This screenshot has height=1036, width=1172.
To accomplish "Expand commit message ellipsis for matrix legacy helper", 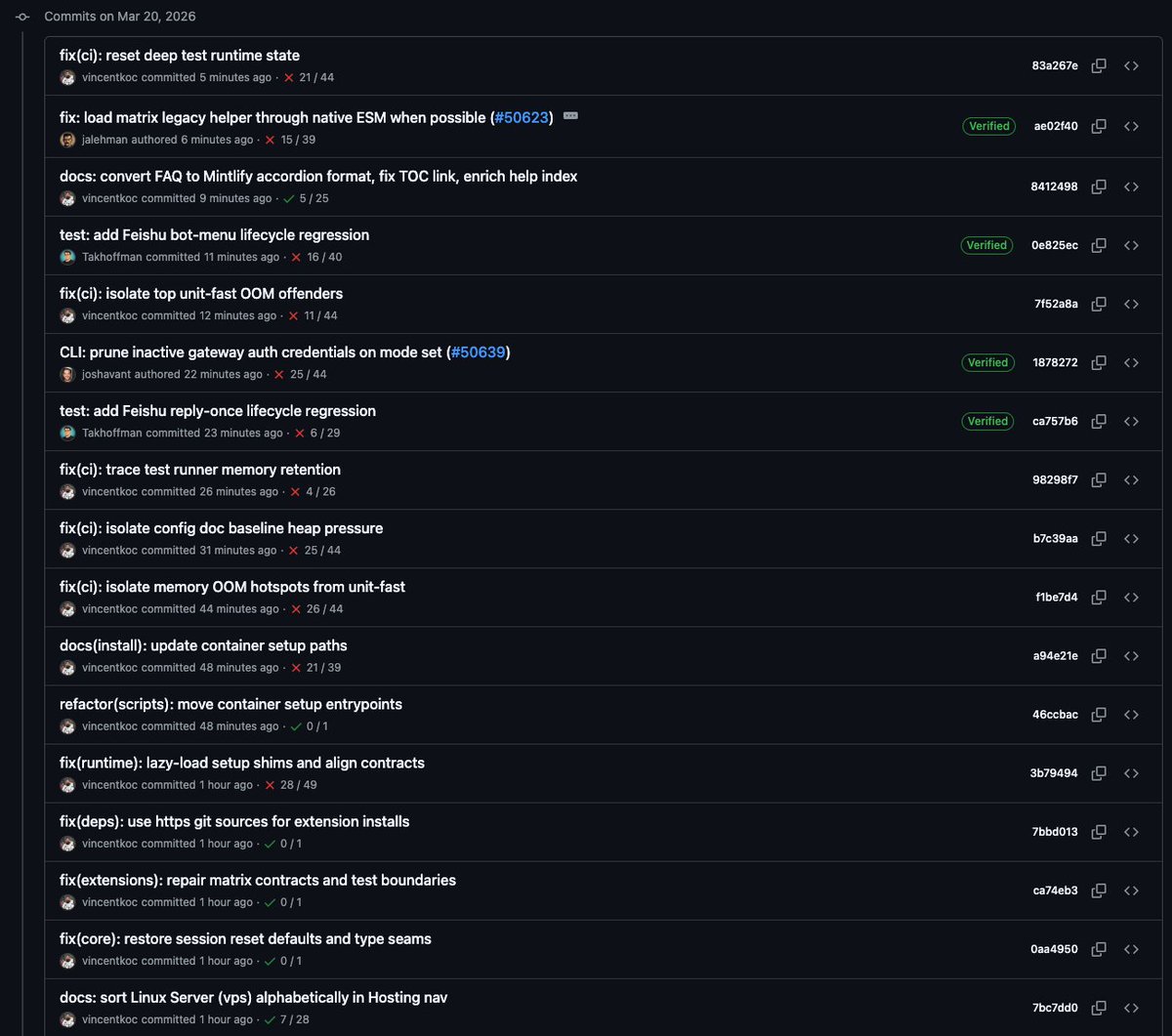I will coord(571,116).
